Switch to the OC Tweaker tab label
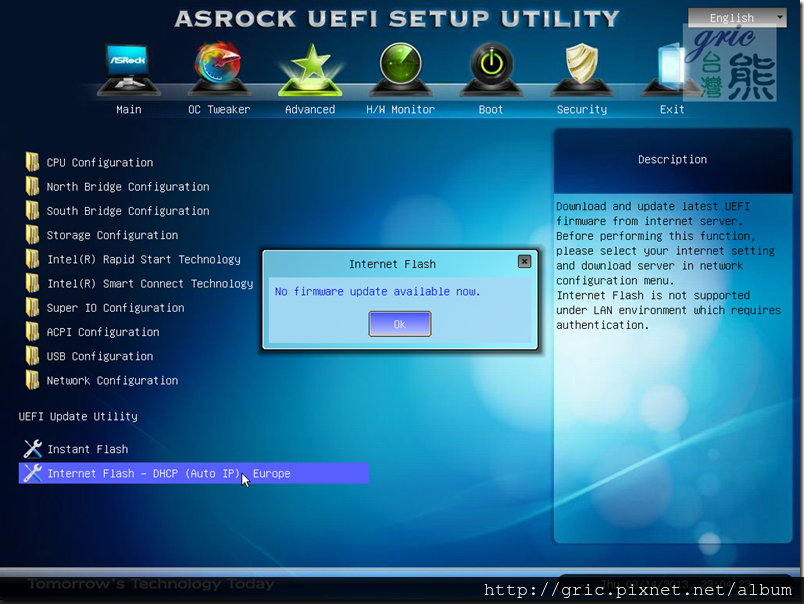The height and width of the screenshot is (604, 804). 219,109
